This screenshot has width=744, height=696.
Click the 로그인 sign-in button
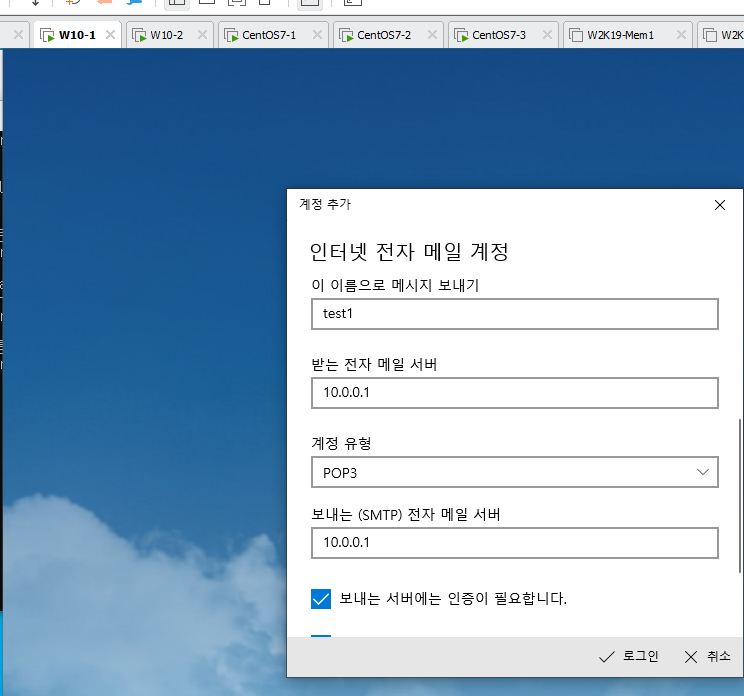pyautogui.click(x=629, y=657)
